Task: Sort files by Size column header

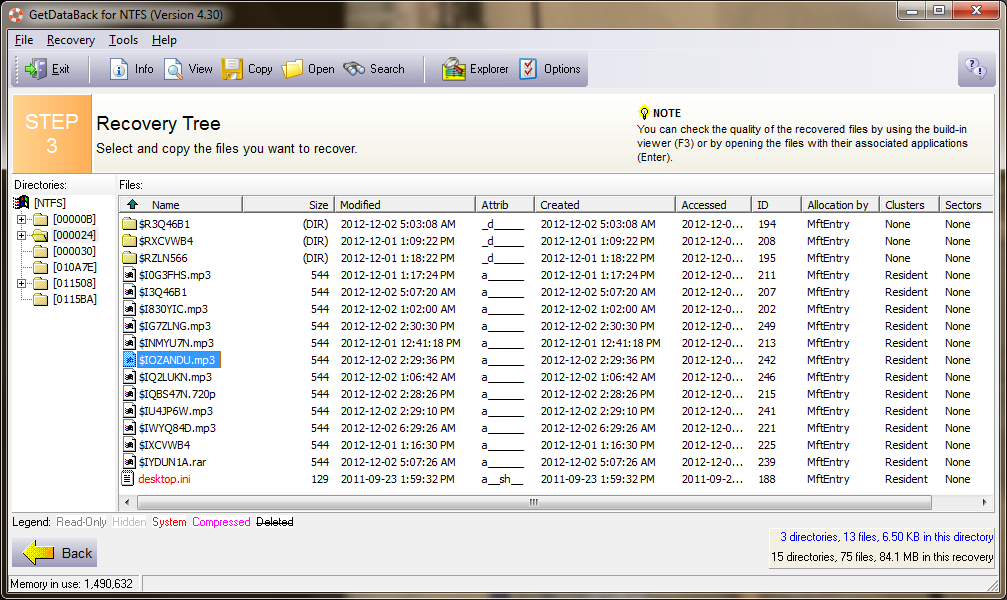Action: coord(287,204)
